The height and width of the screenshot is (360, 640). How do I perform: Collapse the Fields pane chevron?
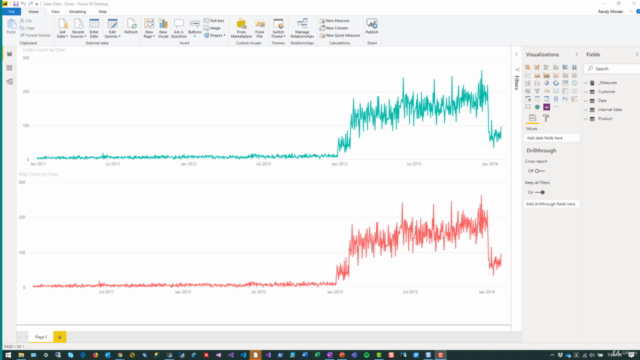(636, 54)
